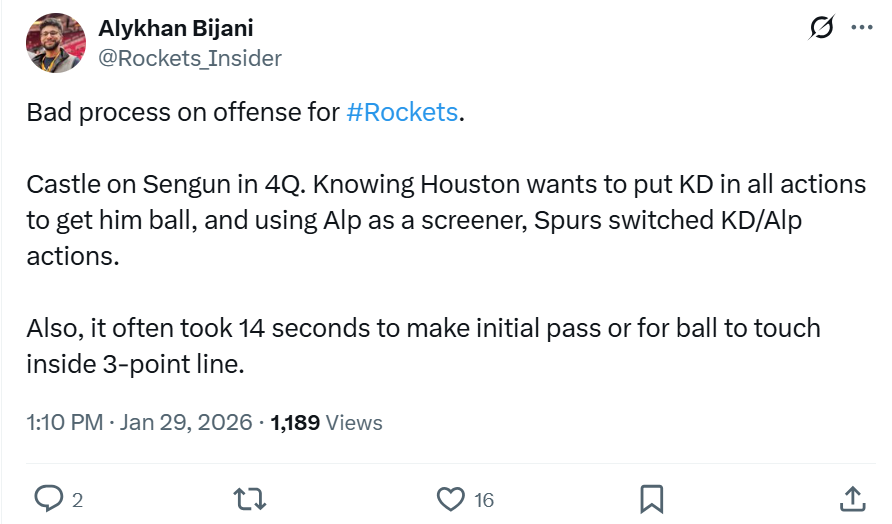Click the 1,189 view count number
Image resolution: width=892 pixels, height=524 pixels.
295,422
